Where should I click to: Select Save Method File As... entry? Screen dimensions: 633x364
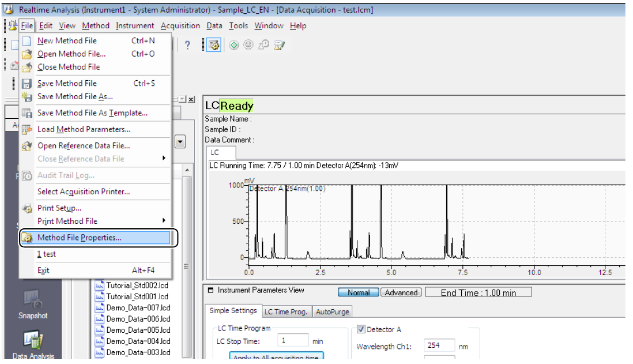[x=95, y=96]
